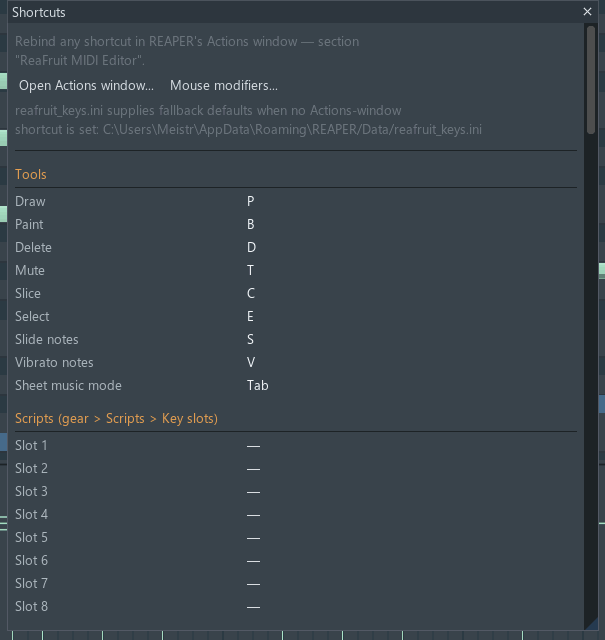Click the V key binding for Vibrato notes
This screenshot has height=640, width=605.
[251, 362]
